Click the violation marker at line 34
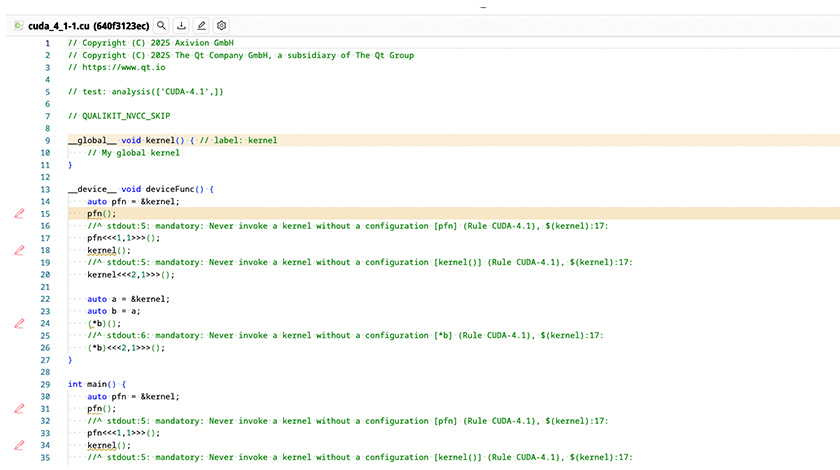Viewport: 840px width, 470px height. 18,445
